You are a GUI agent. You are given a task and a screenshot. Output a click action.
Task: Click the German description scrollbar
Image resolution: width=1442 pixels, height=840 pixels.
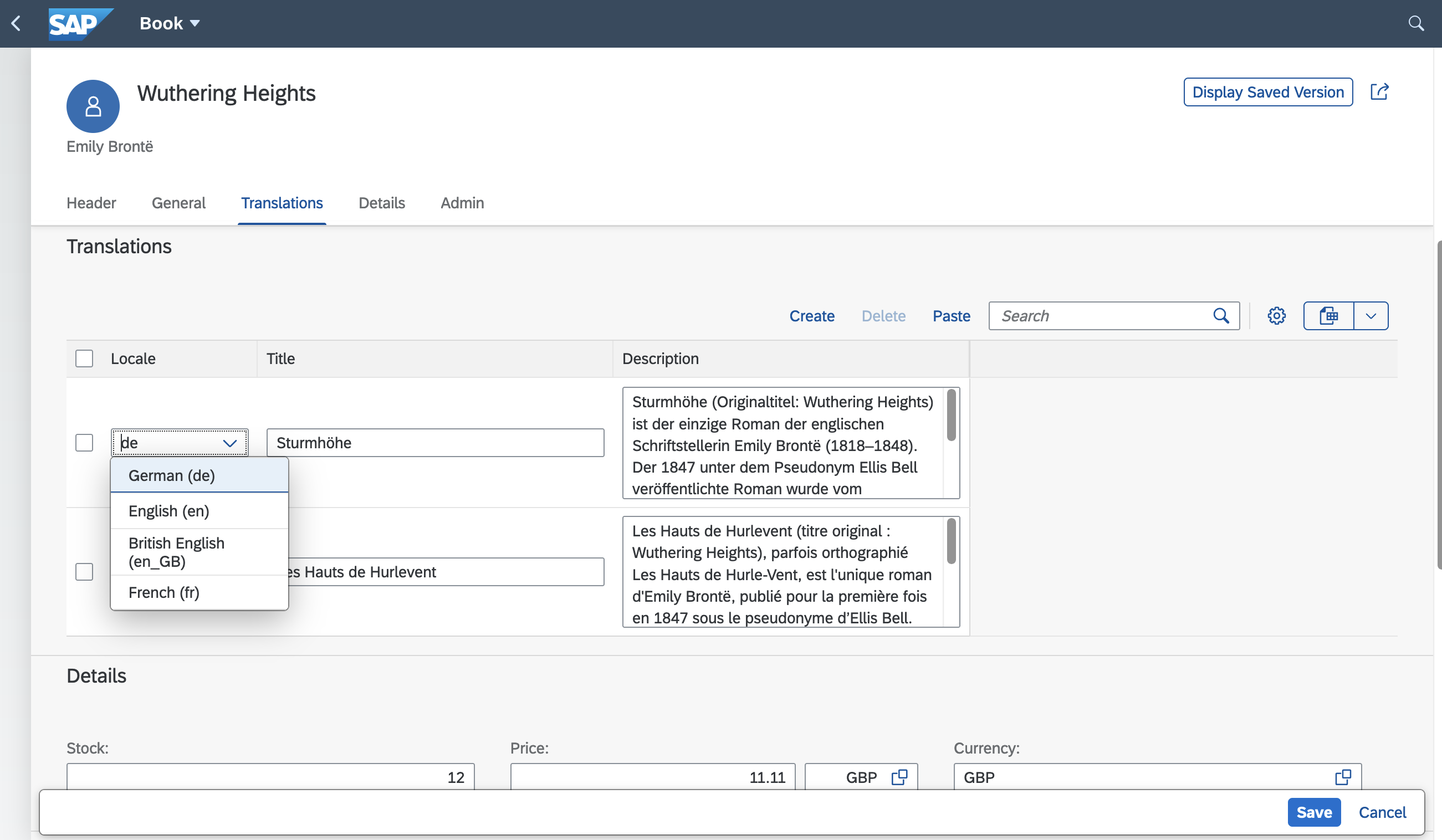tap(952, 416)
